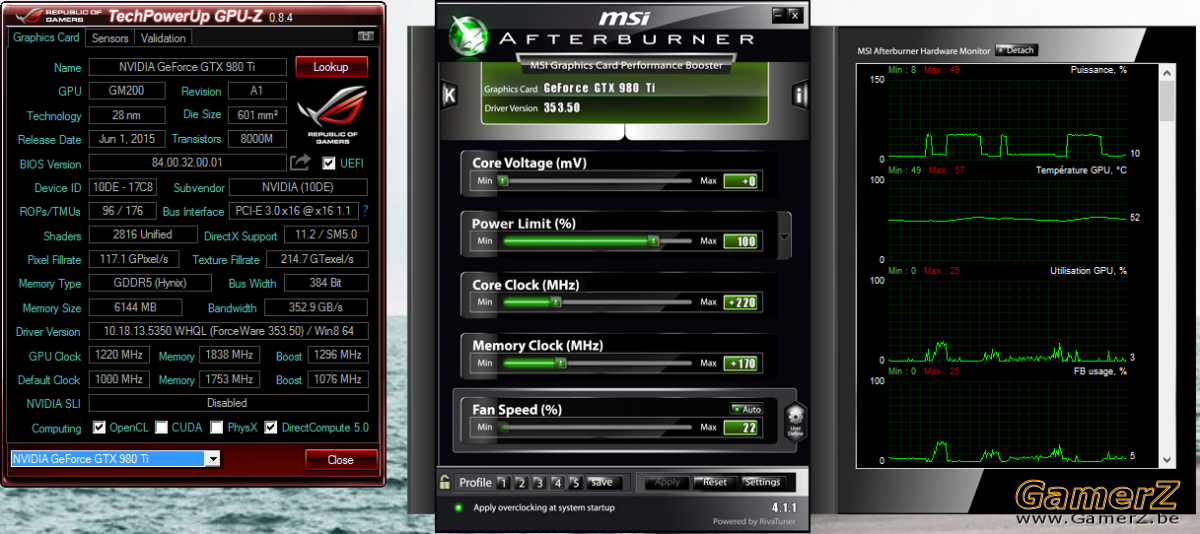The width and height of the screenshot is (1200, 534).
Task: Click Detach on the Hardware Monitor
Action: [x=1017, y=50]
